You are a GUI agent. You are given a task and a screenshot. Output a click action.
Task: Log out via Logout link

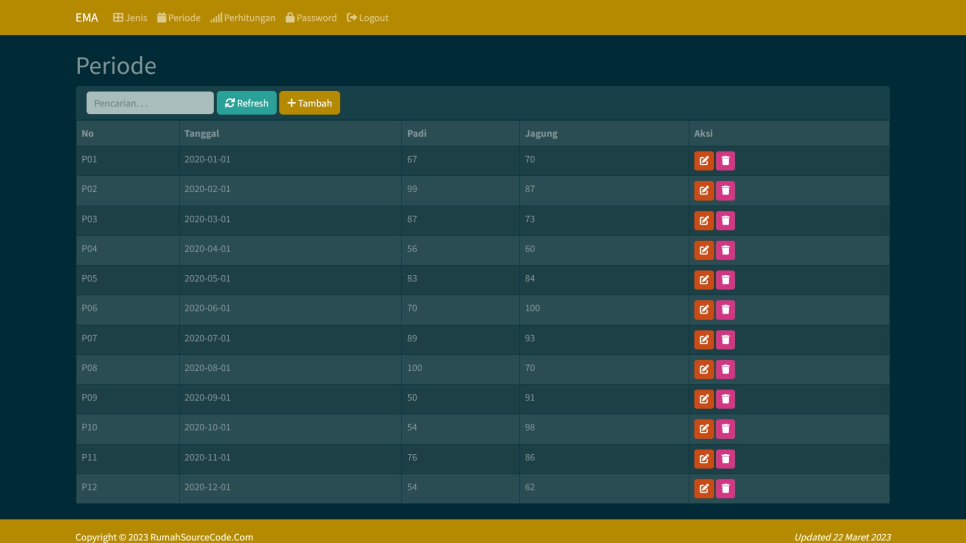pyautogui.click(x=368, y=18)
